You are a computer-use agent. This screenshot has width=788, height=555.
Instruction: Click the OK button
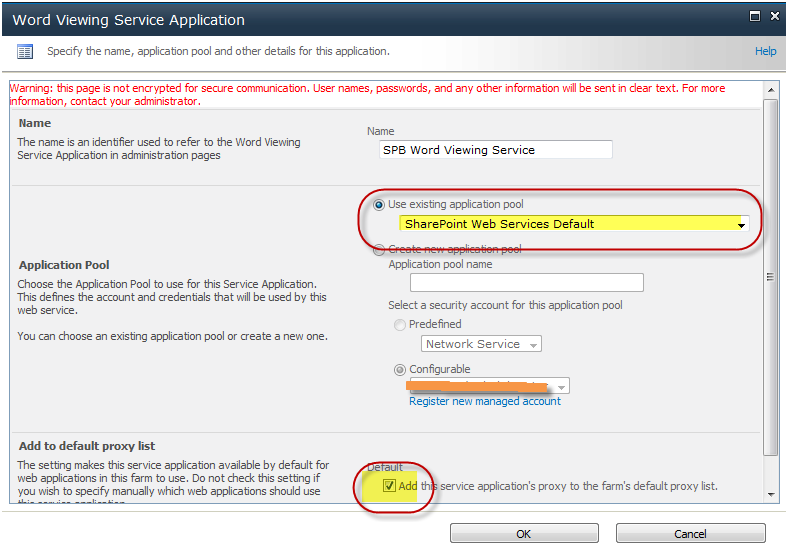click(524, 533)
